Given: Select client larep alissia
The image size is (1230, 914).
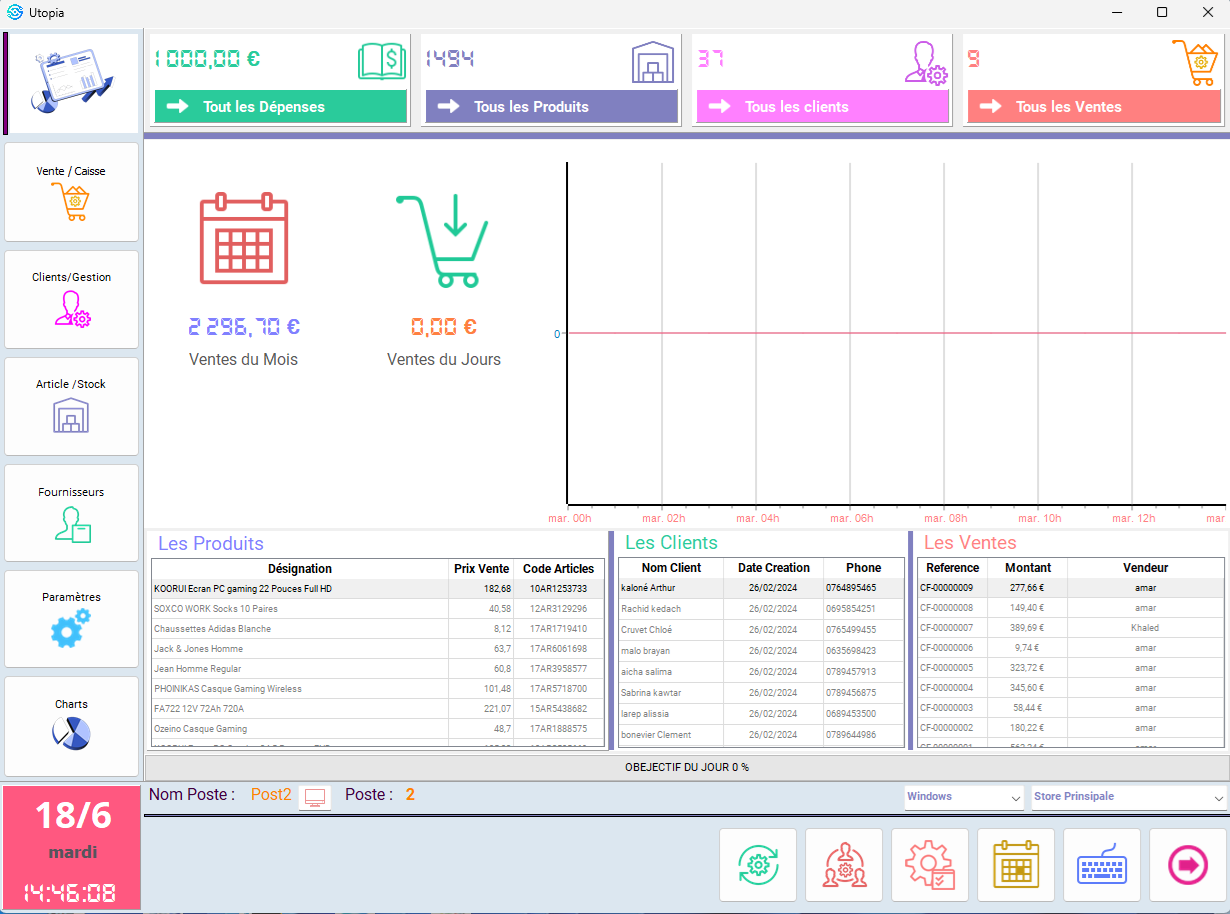Looking at the screenshot, I should point(761,714).
